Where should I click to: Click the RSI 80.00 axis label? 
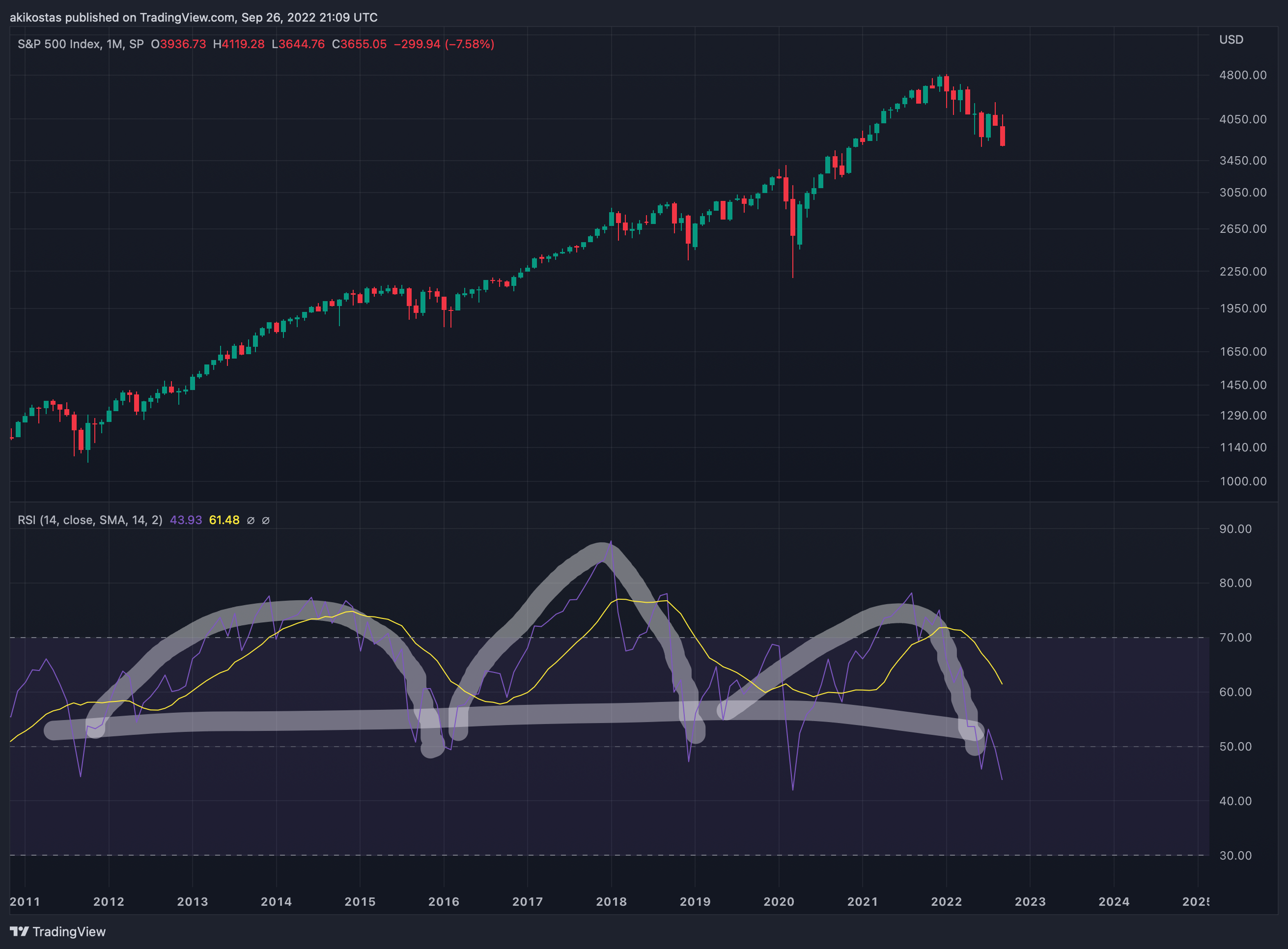tap(1235, 583)
